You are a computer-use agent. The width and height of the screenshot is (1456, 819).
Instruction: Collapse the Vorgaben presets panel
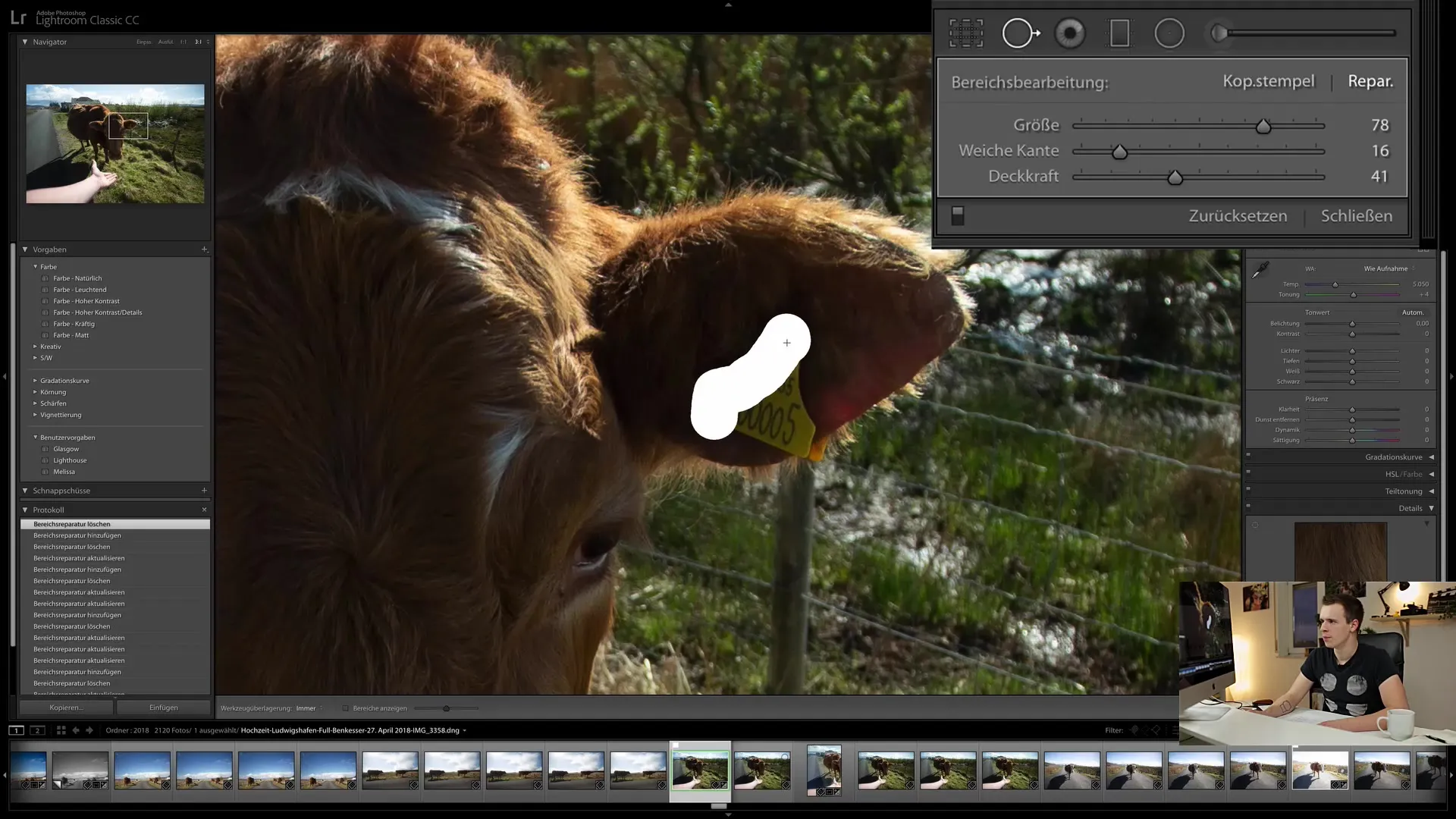[x=25, y=249]
